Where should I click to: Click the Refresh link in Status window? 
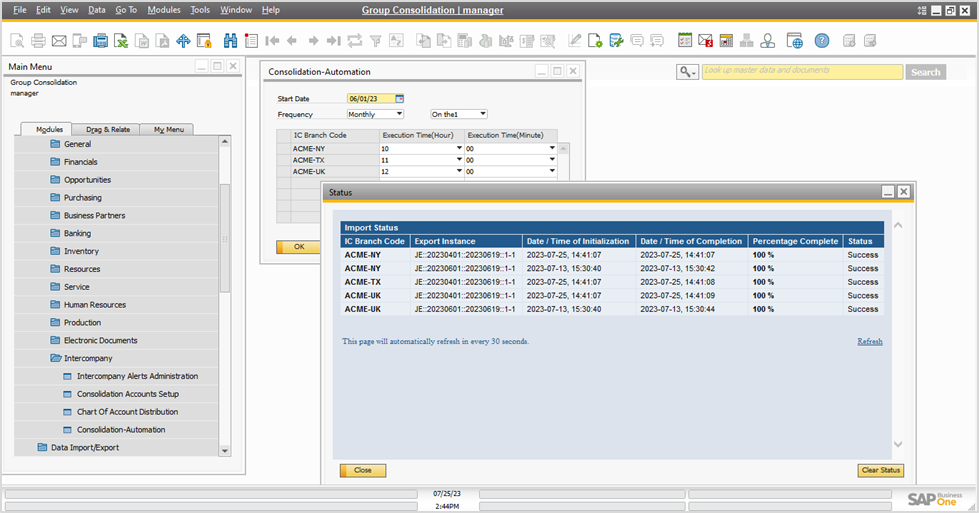pos(869,341)
